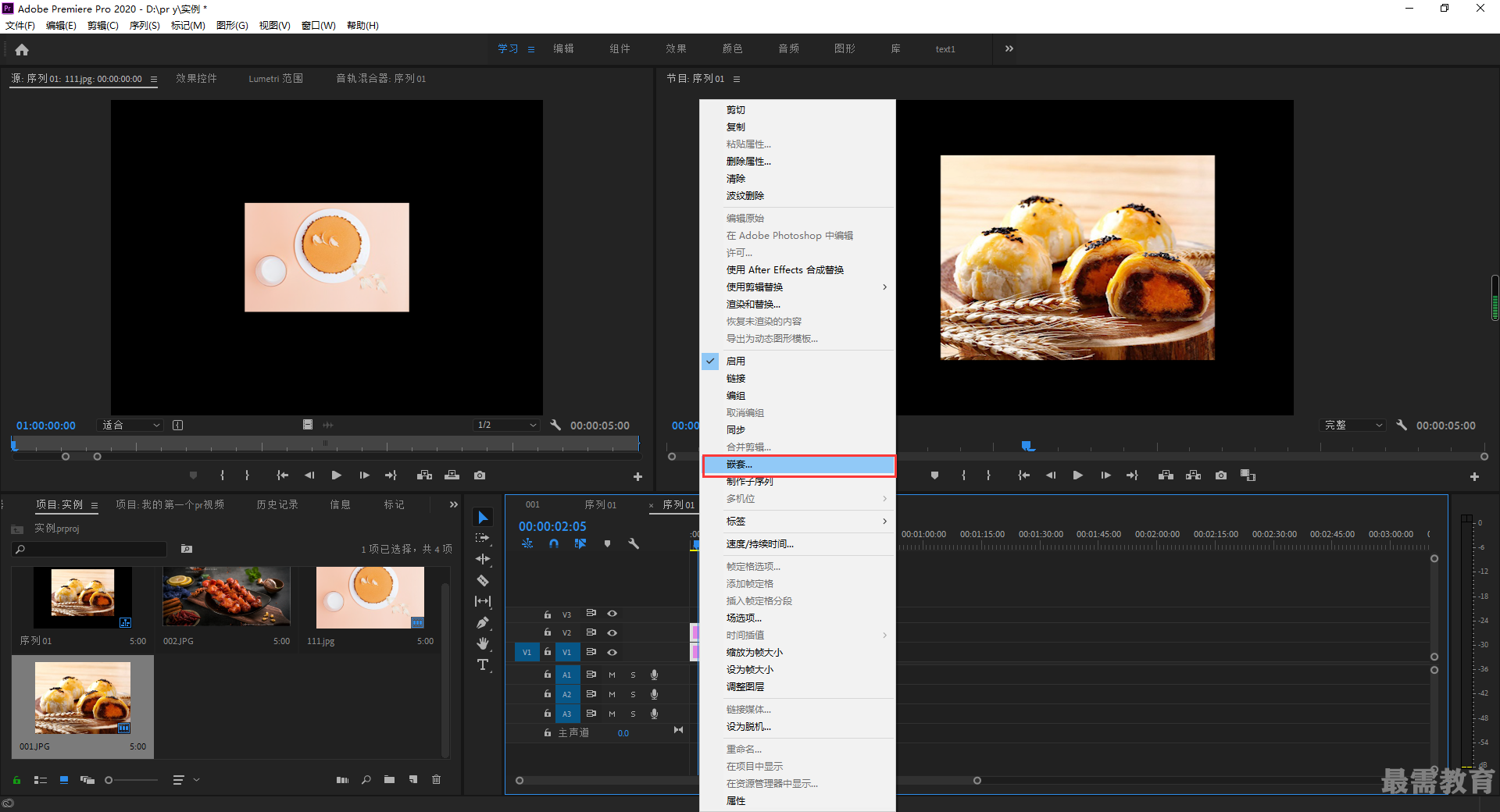Open source monitor zoom dropdown 适合
The width and height of the screenshot is (1500, 812).
[130, 425]
